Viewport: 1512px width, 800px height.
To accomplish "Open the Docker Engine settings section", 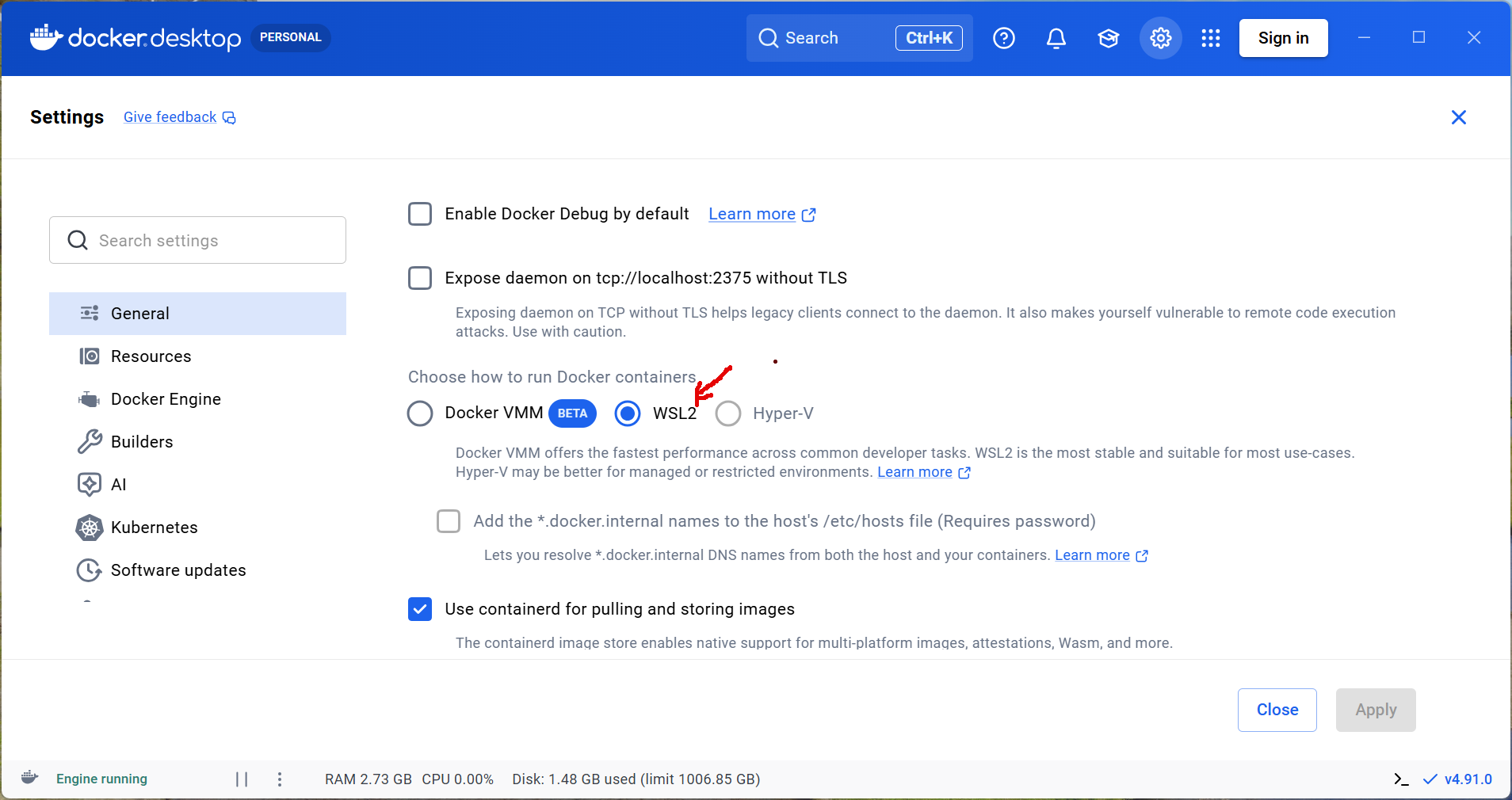I will click(x=197, y=399).
